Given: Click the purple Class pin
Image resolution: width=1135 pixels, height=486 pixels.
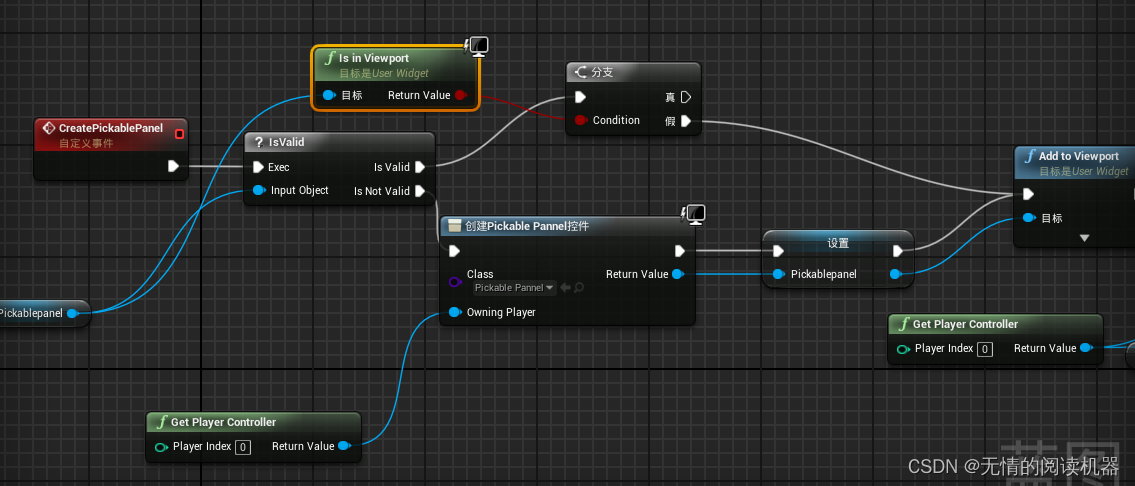Looking at the screenshot, I should click(454, 282).
